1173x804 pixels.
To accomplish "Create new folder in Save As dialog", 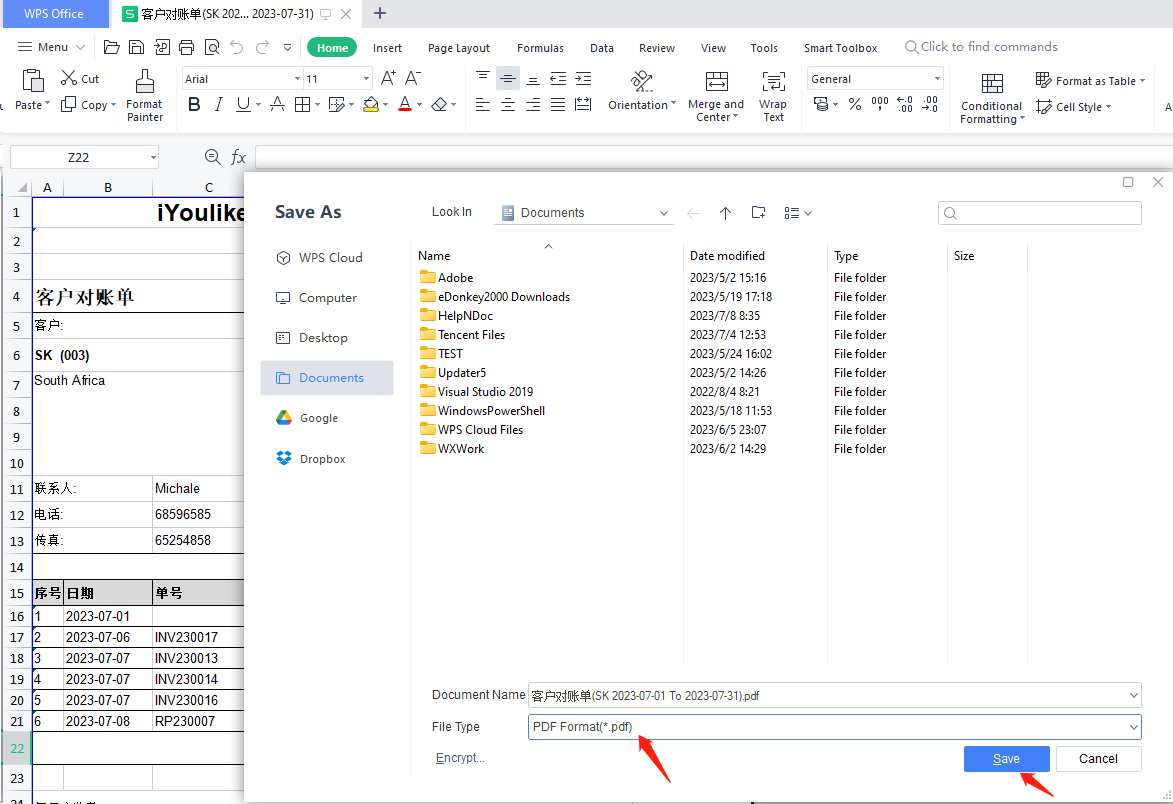I will click(759, 212).
